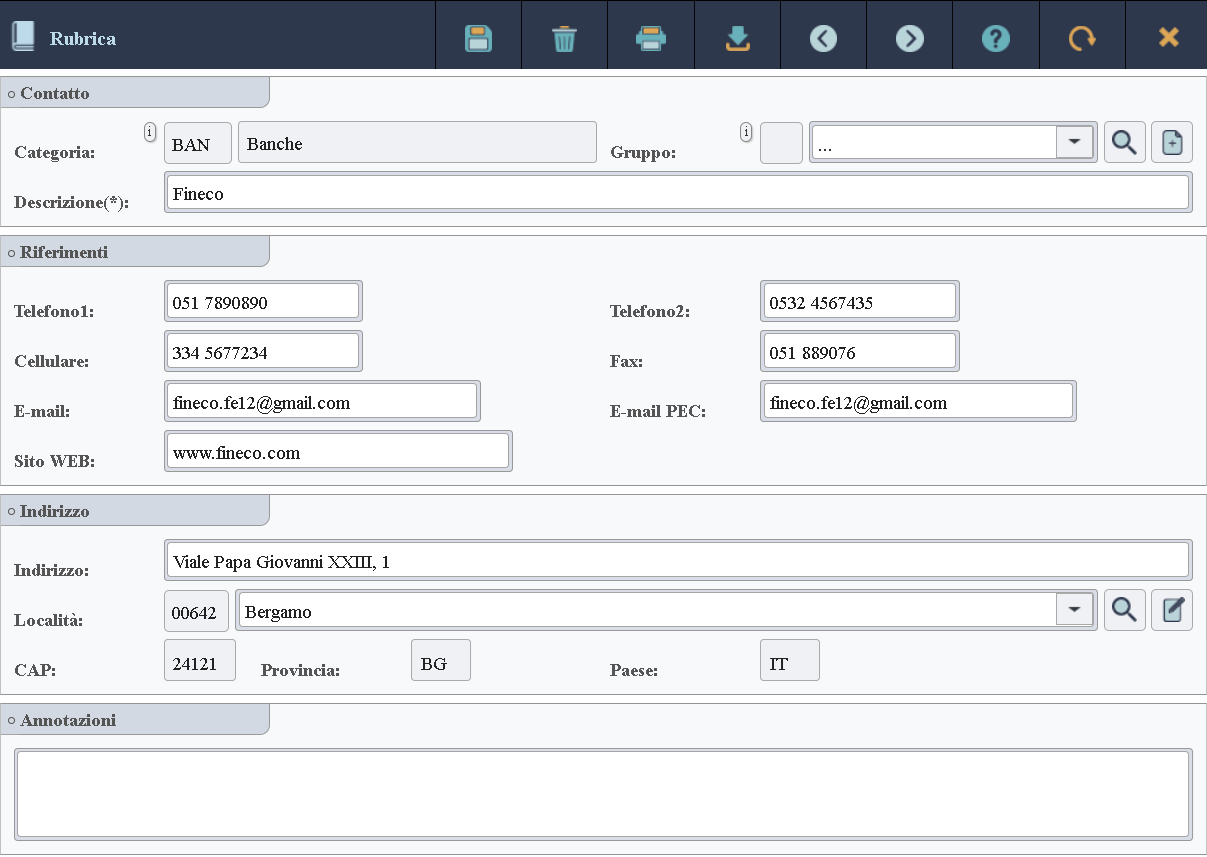Open the Gruppo dropdown arrow

click(x=1075, y=142)
